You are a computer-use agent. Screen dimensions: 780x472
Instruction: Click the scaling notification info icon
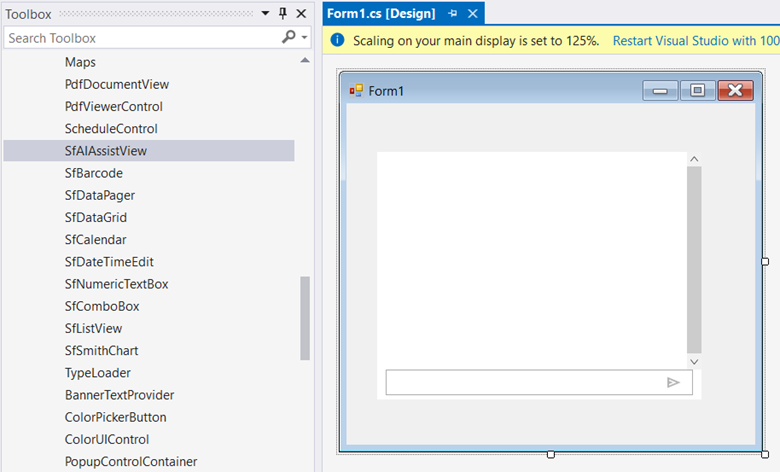point(337,40)
